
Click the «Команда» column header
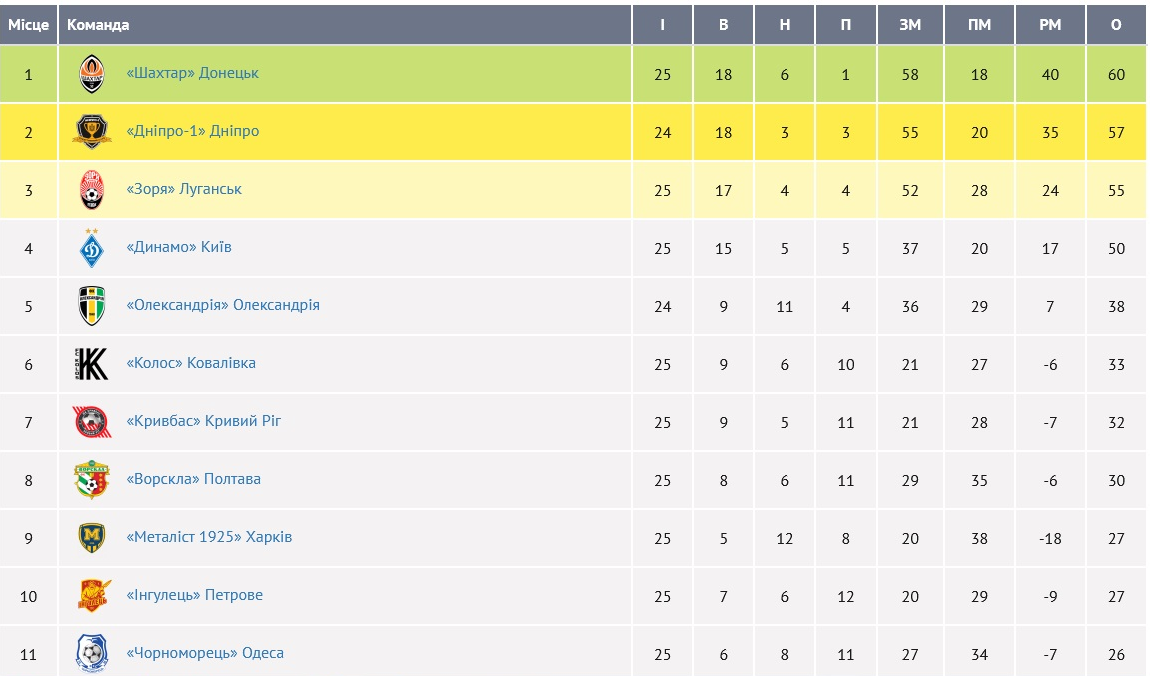pos(98,25)
